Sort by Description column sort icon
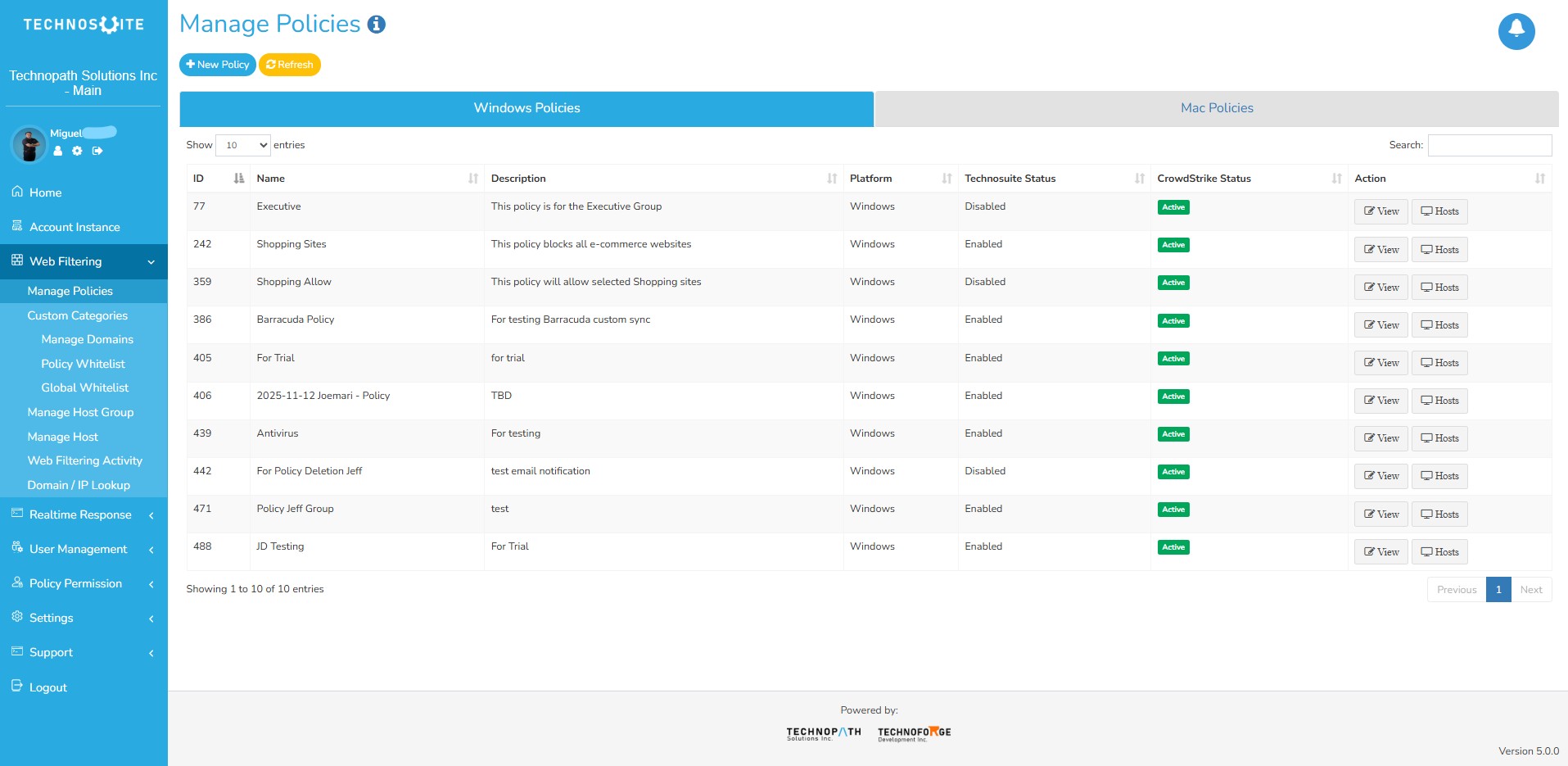 (832, 179)
